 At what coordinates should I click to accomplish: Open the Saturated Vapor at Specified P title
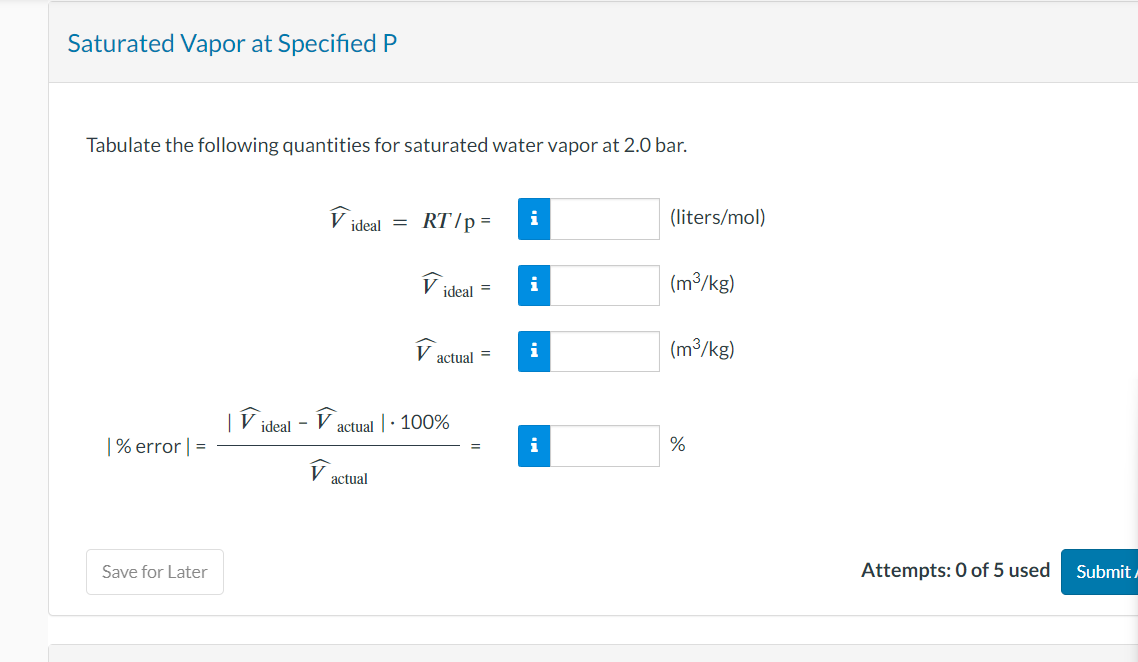tap(232, 44)
